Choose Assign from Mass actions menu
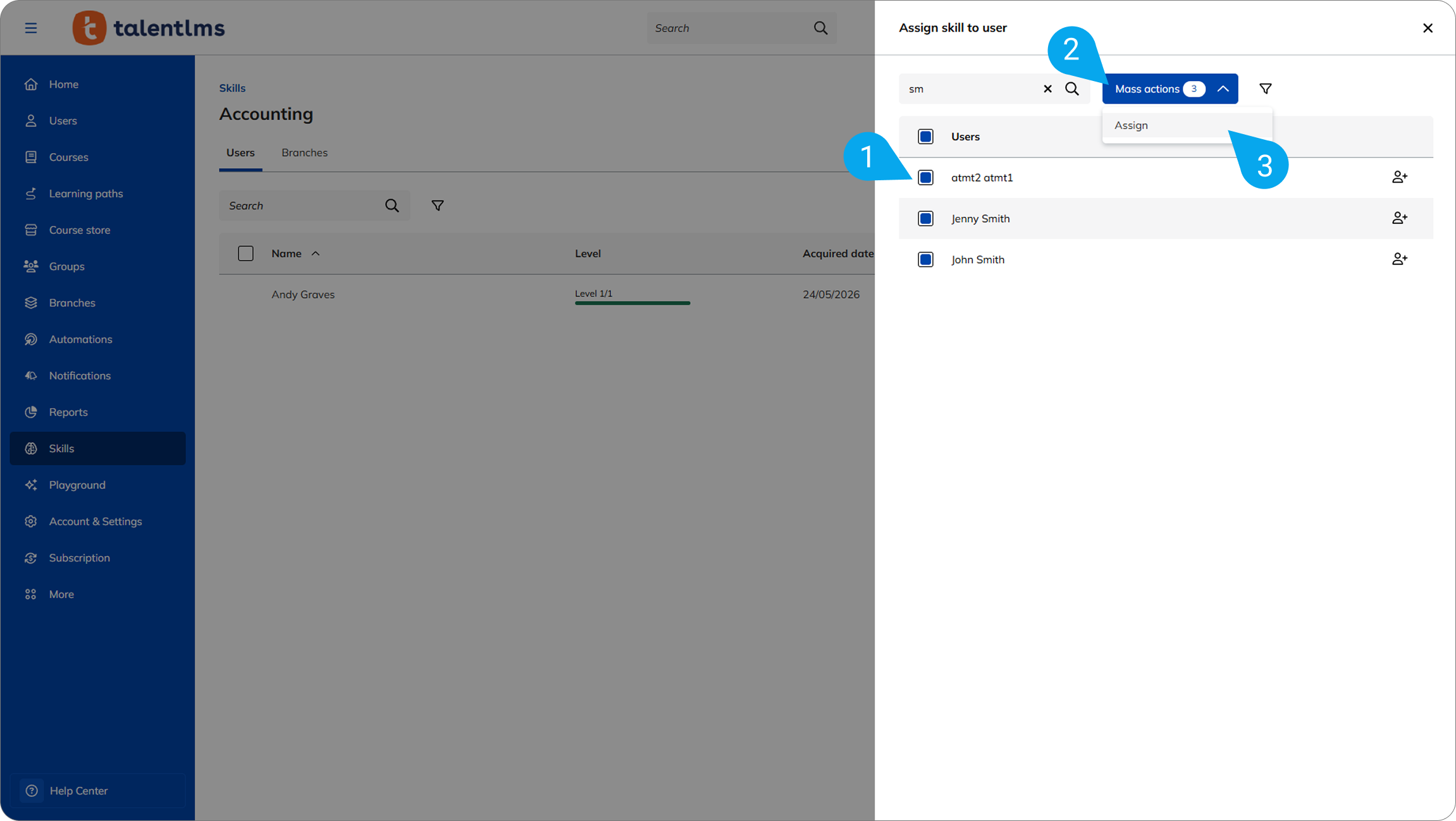This screenshot has width=1456, height=821. click(x=1187, y=125)
